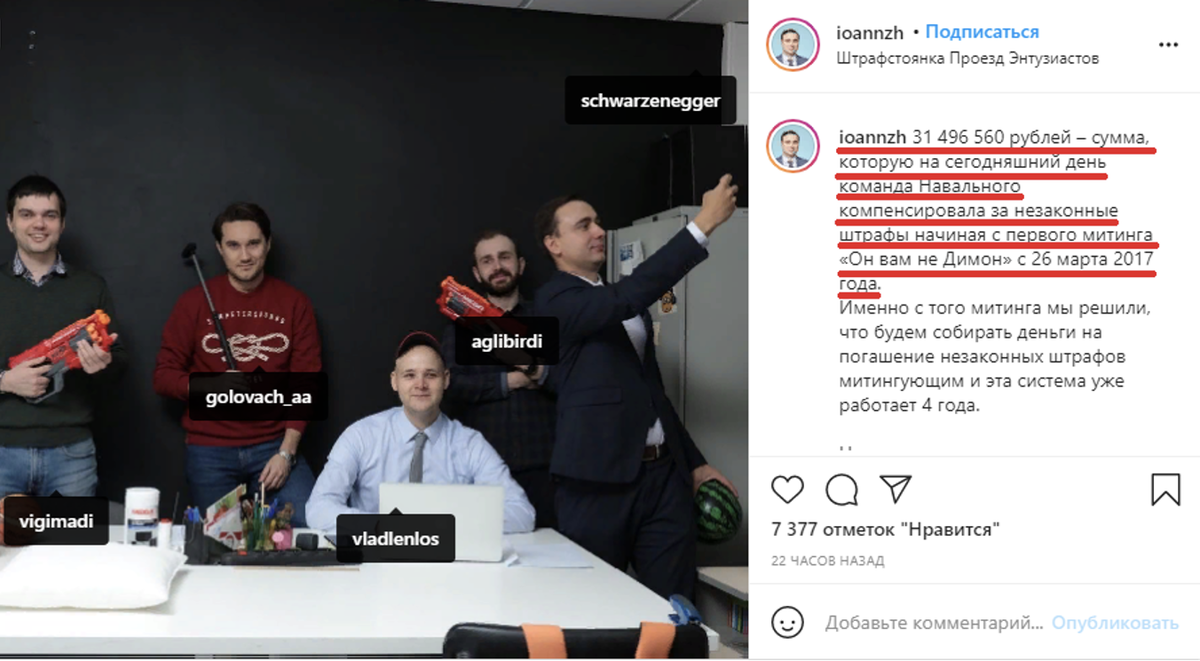This screenshot has height=661, width=1200.
Task: Post comment with Опубликовать button
Action: (x=1115, y=623)
